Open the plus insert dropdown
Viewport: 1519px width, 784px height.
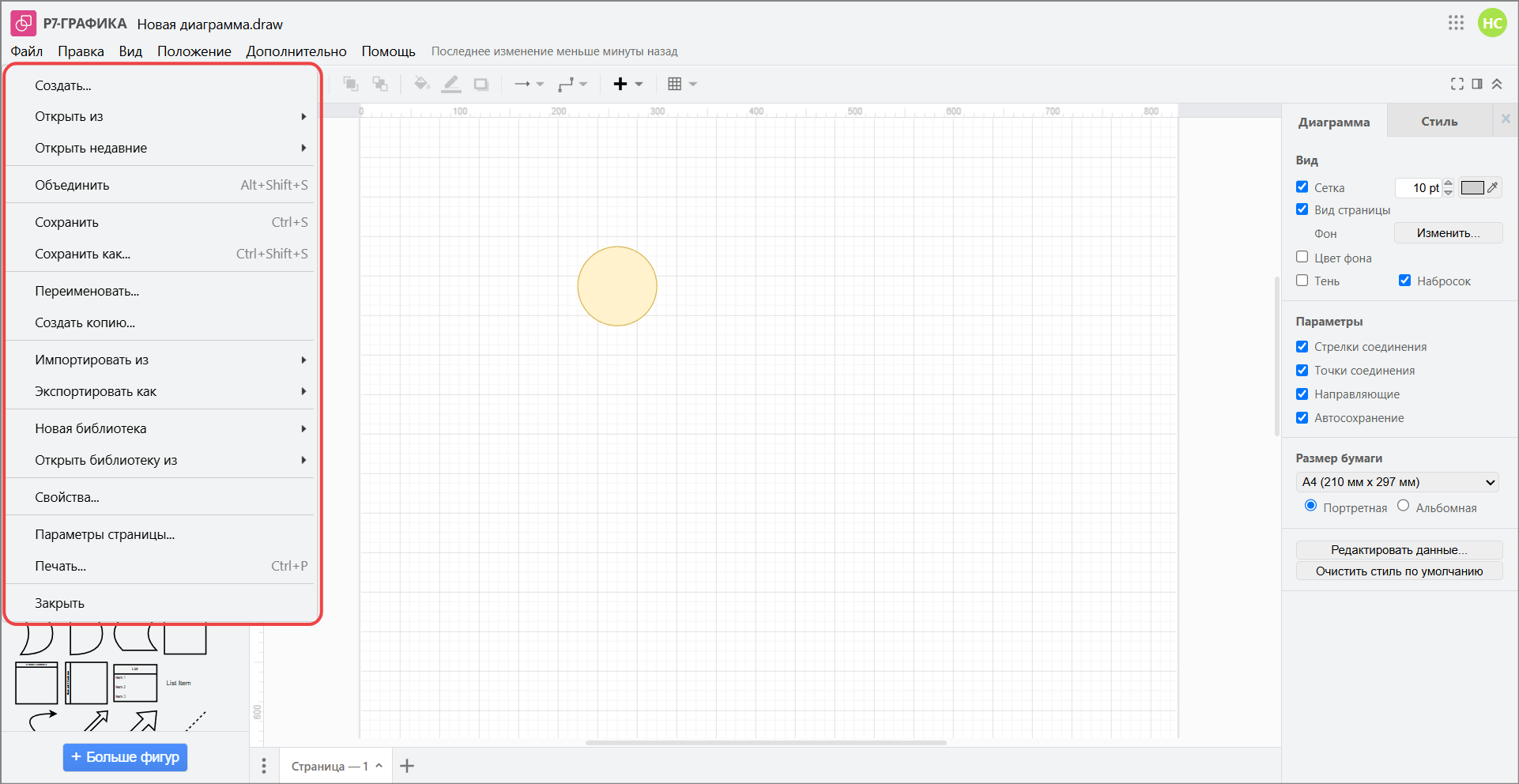(628, 84)
